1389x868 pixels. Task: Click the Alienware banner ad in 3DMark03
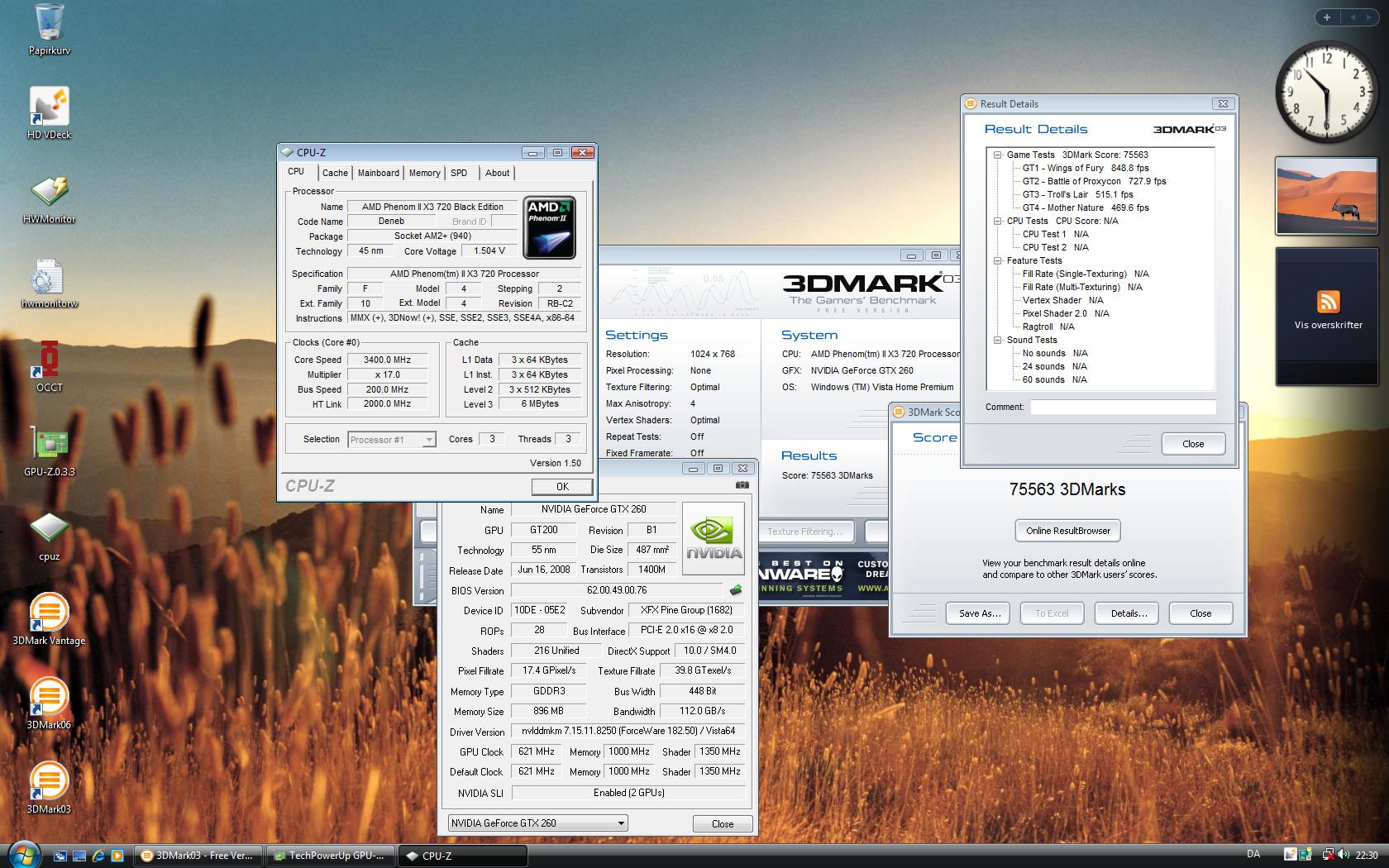(x=823, y=575)
